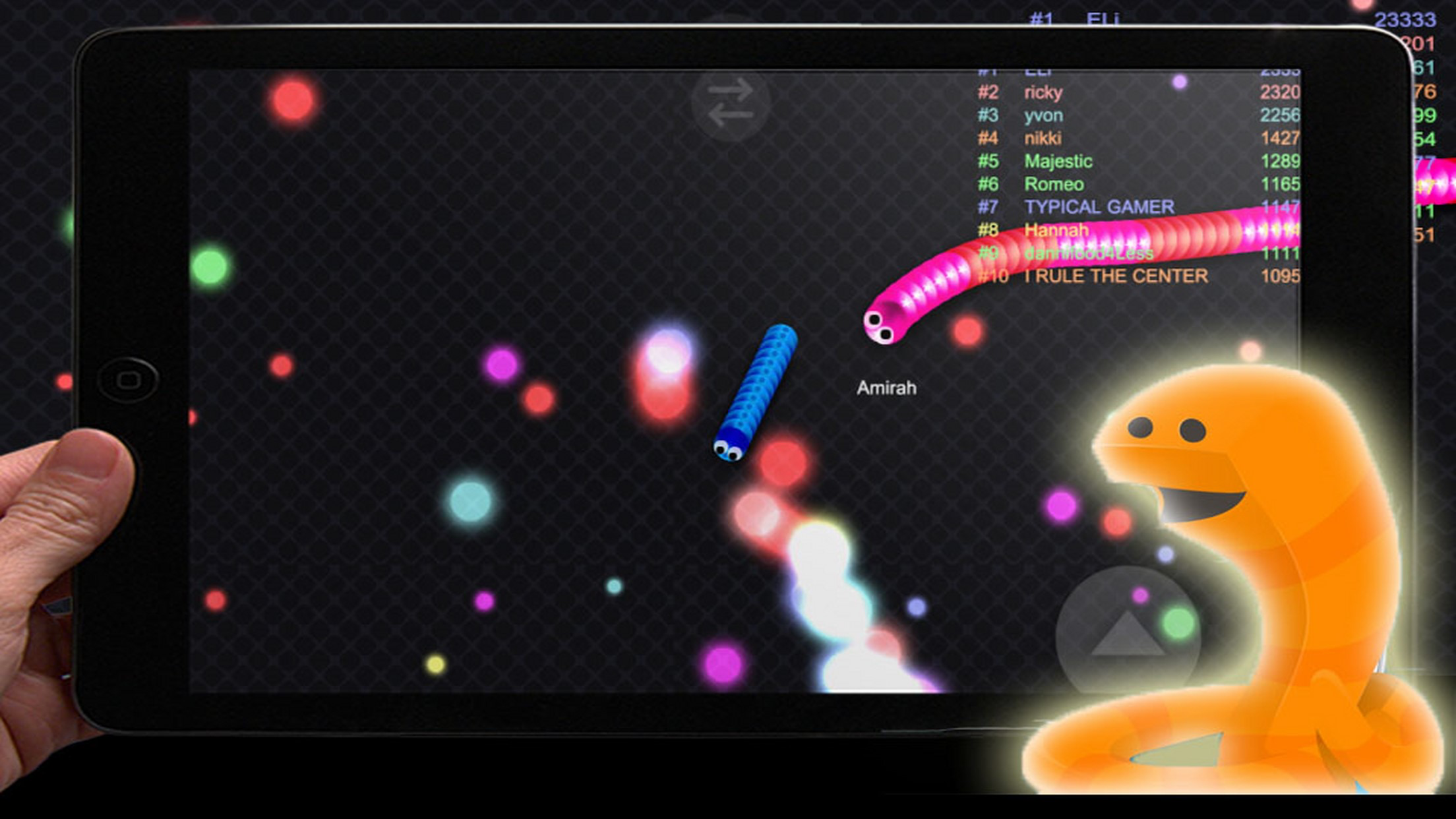Click the score 1427 next to nikki
The image size is (1456, 819).
click(1280, 138)
